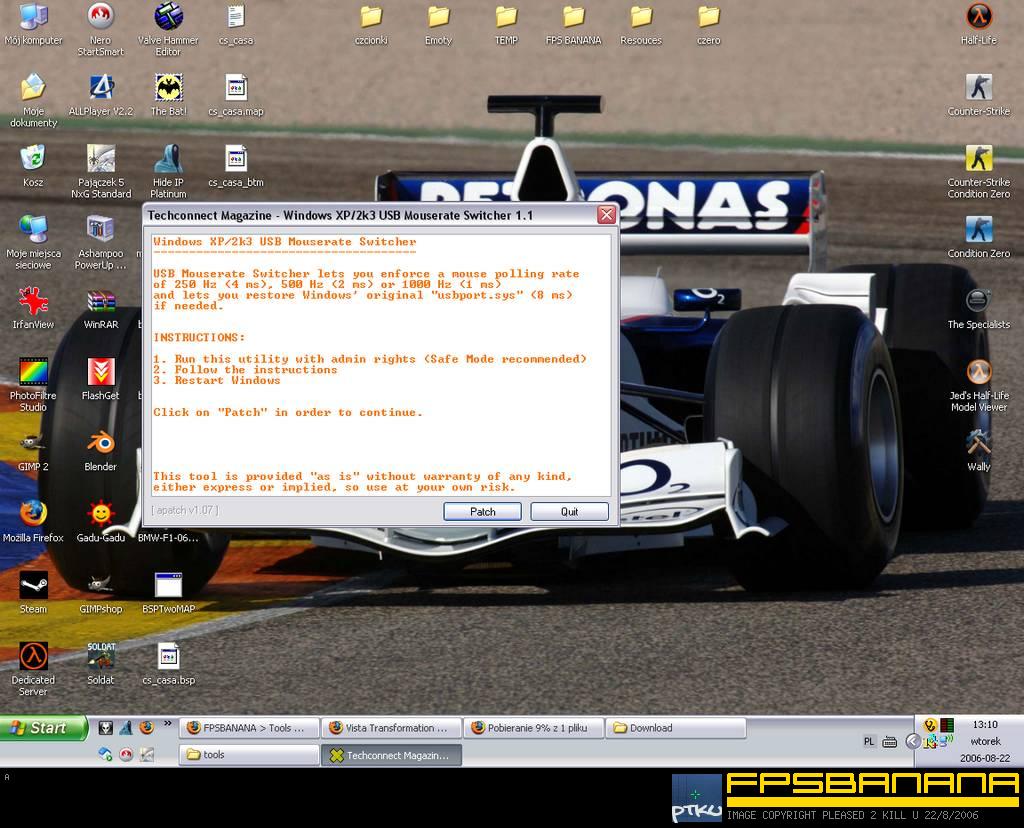Switch to Pobieranie 9% download window
The height and width of the screenshot is (828, 1024).
[534, 727]
